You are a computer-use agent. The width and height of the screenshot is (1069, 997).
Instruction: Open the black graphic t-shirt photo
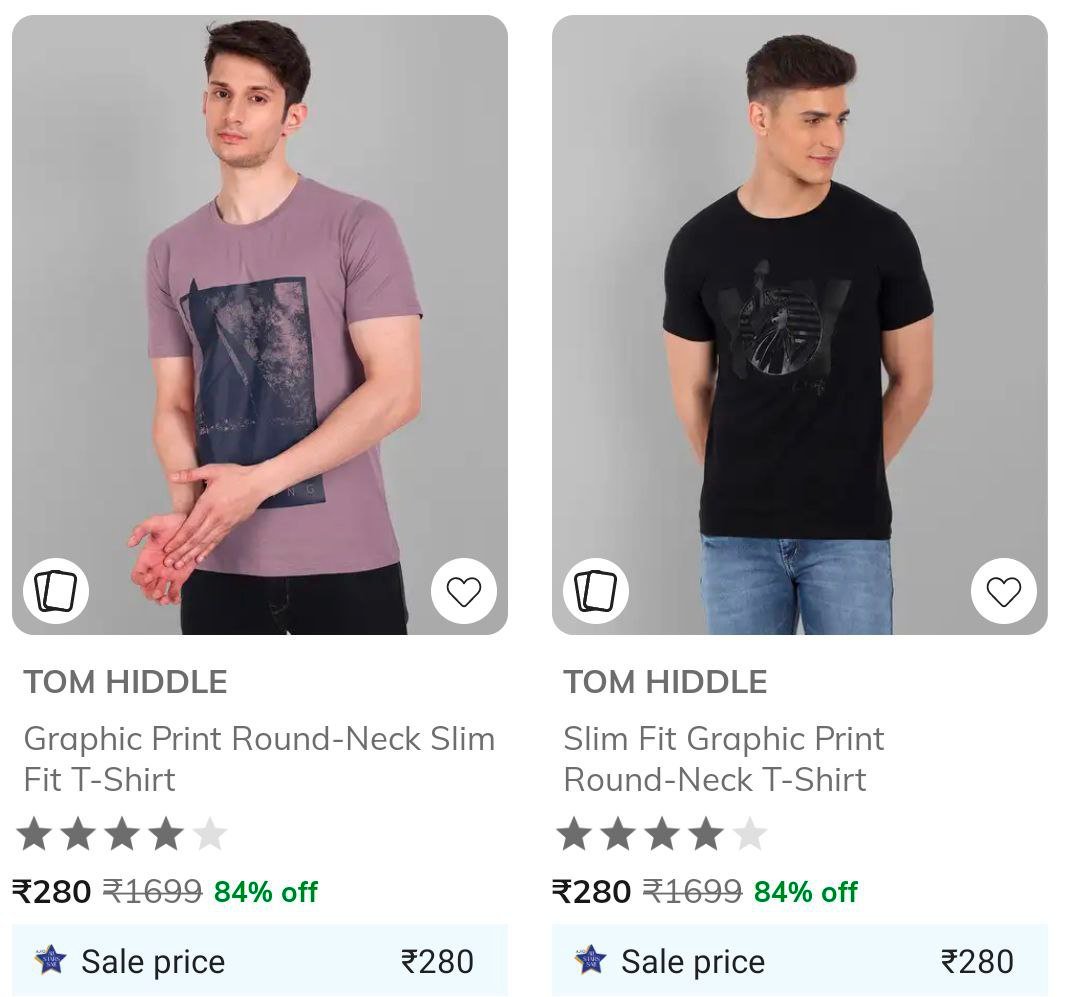coord(800,320)
